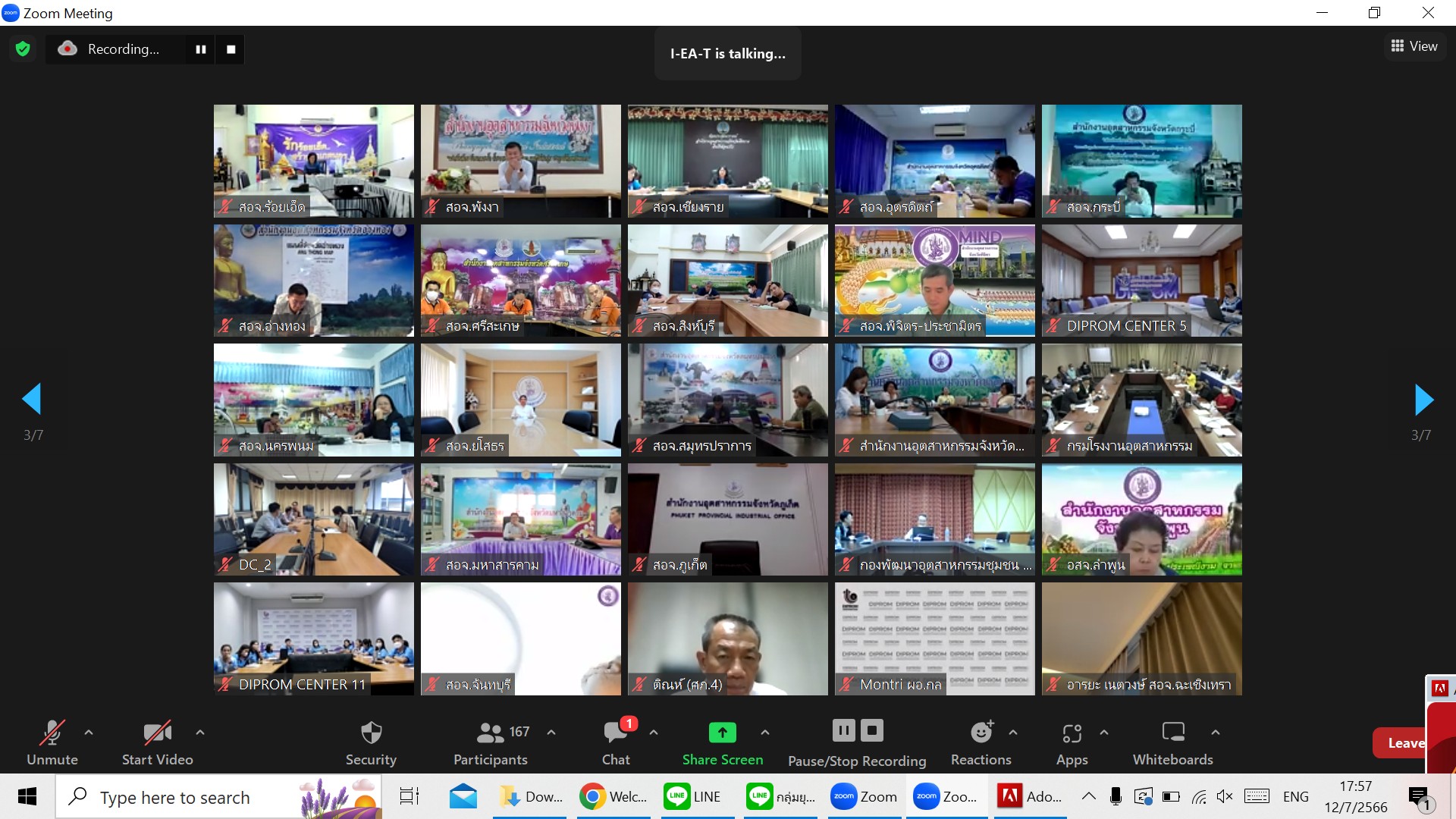Image resolution: width=1456 pixels, height=819 pixels.
Task: Pause the recording from top bar
Action: (201, 49)
